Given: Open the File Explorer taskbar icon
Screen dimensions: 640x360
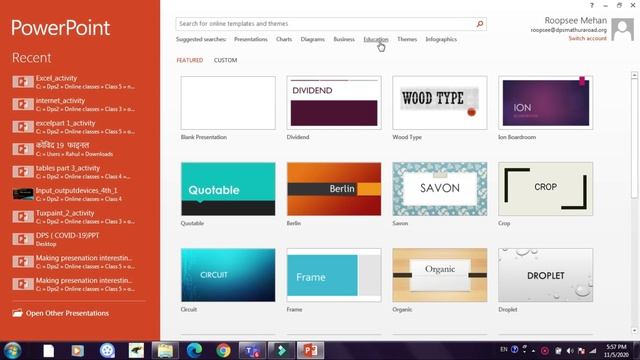Looking at the screenshot, I should point(165,351).
